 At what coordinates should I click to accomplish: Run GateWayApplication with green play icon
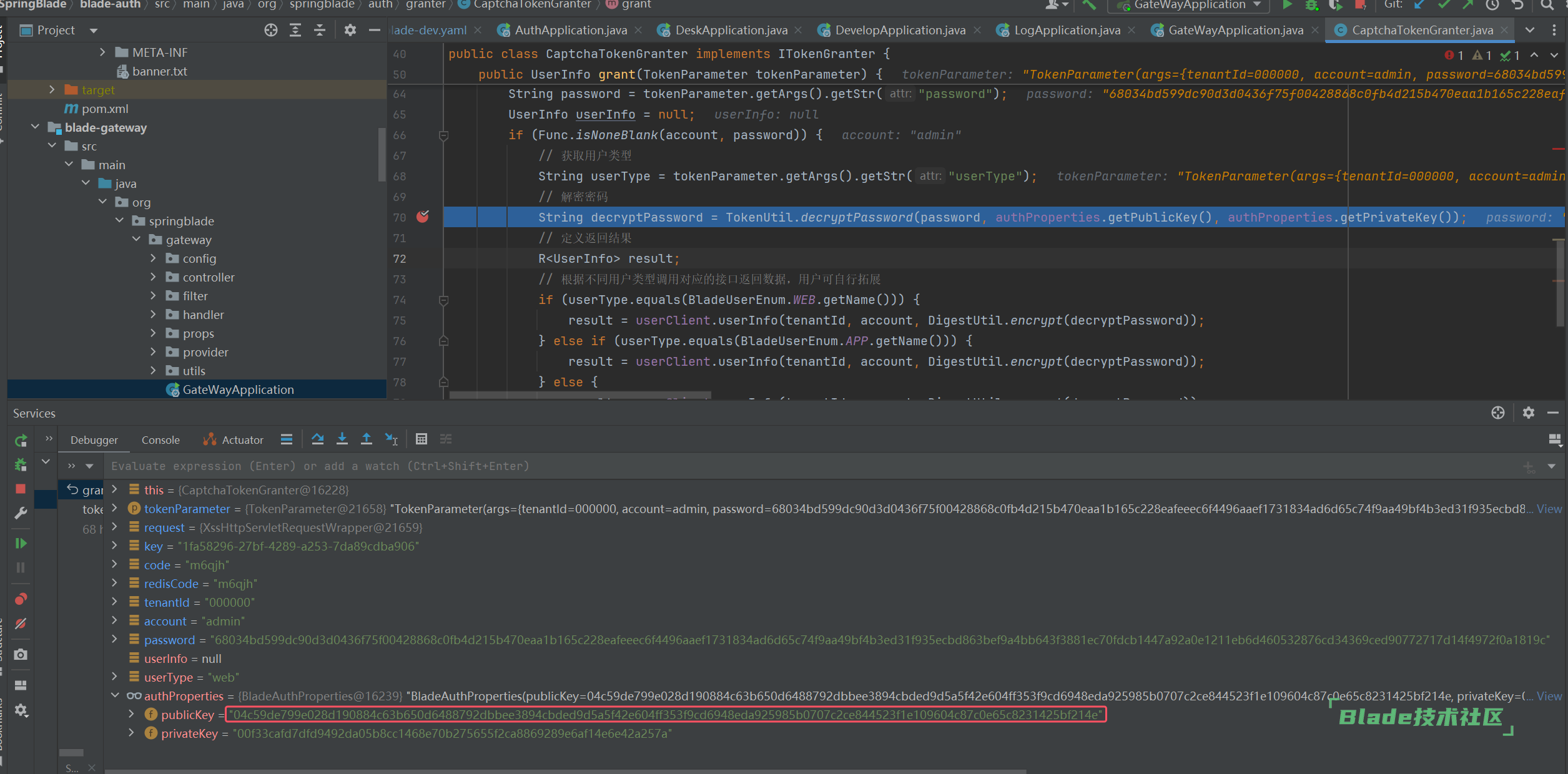click(1287, 5)
